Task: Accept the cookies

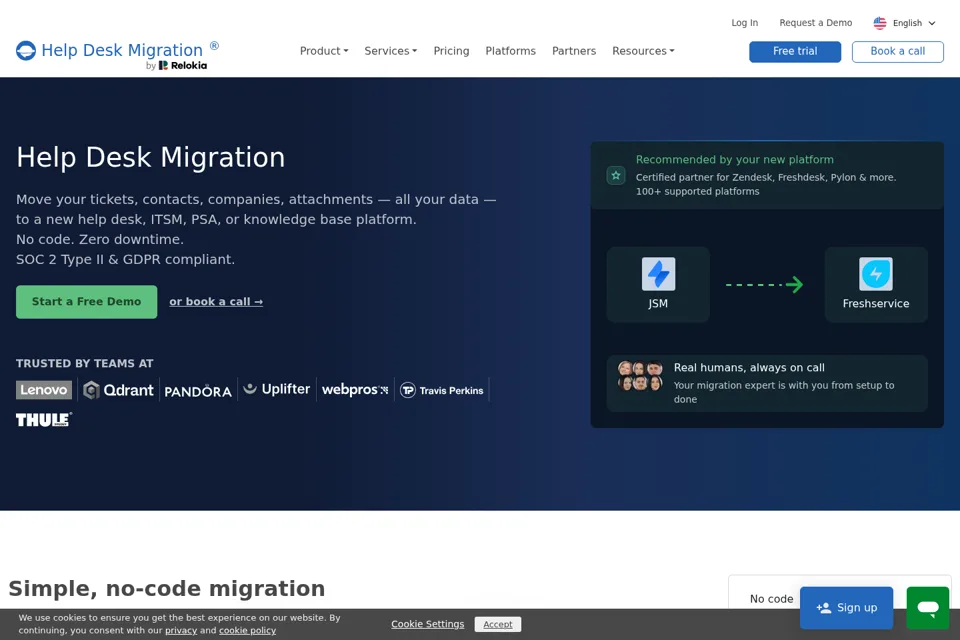Action: pos(498,624)
